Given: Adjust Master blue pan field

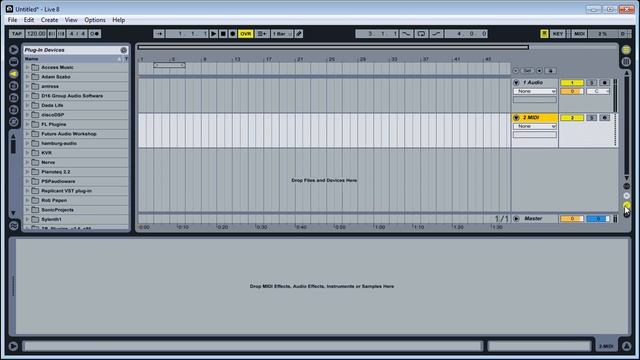Looking at the screenshot, I should (x=598, y=219).
